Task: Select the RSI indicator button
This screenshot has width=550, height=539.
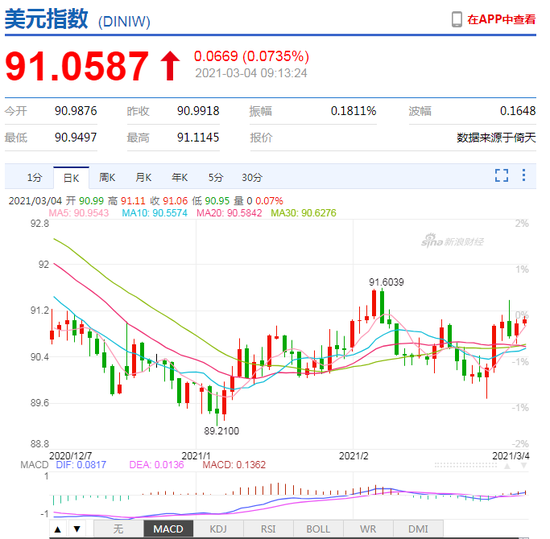Action: pos(268,529)
